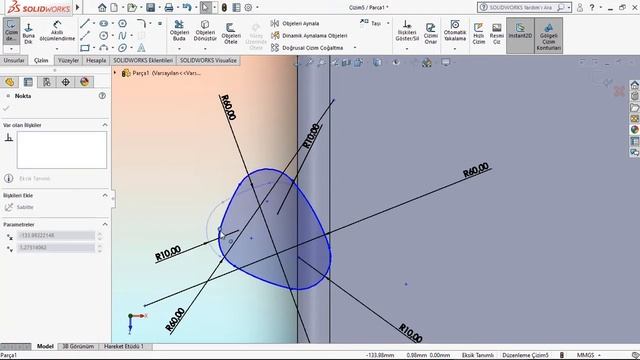Click Objeleri Aynala mirror tool
This screenshot has width=640, height=360.
click(x=295, y=24)
